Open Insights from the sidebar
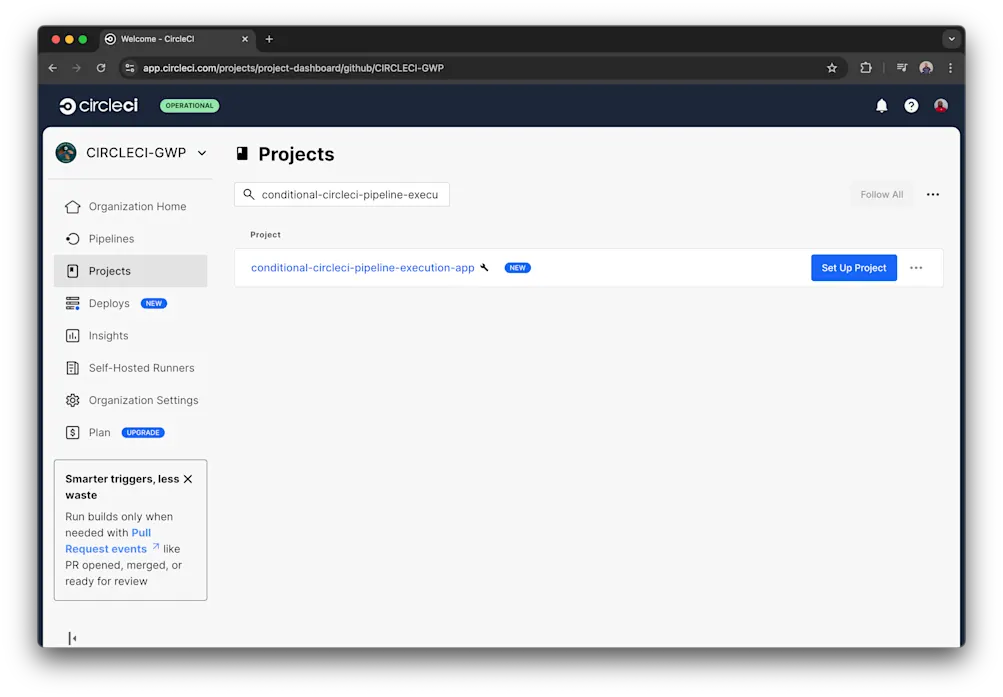1003x697 pixels. point(109,335)
